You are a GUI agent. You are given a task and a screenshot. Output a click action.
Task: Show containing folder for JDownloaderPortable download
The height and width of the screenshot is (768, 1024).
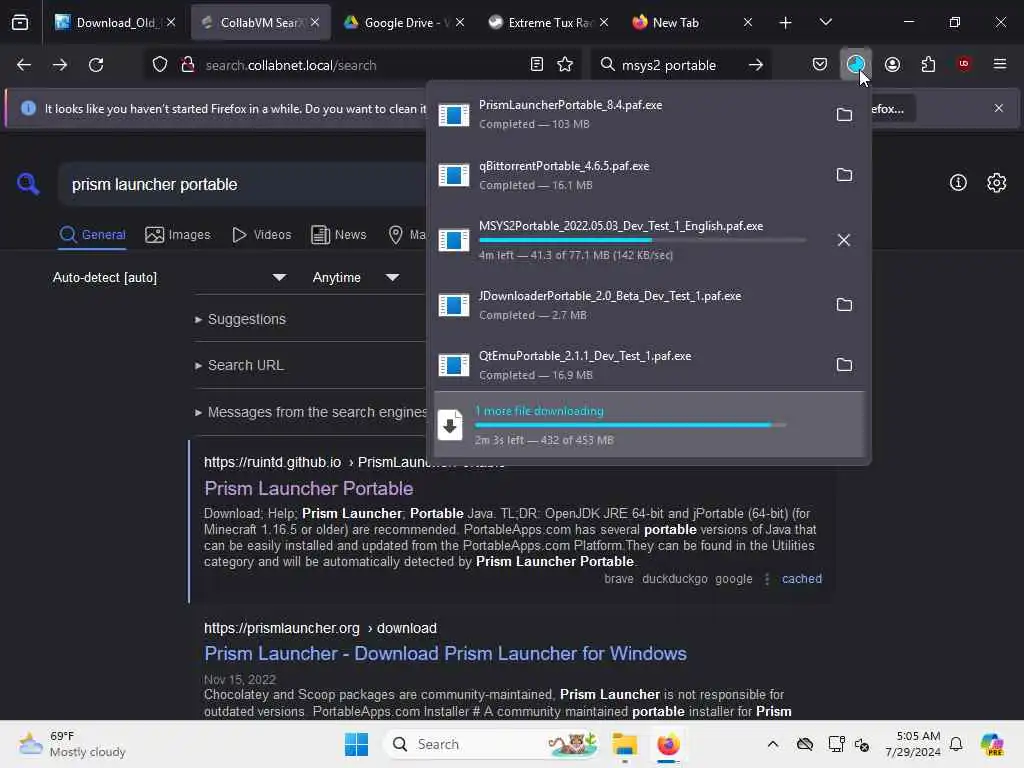click(844, 304)
